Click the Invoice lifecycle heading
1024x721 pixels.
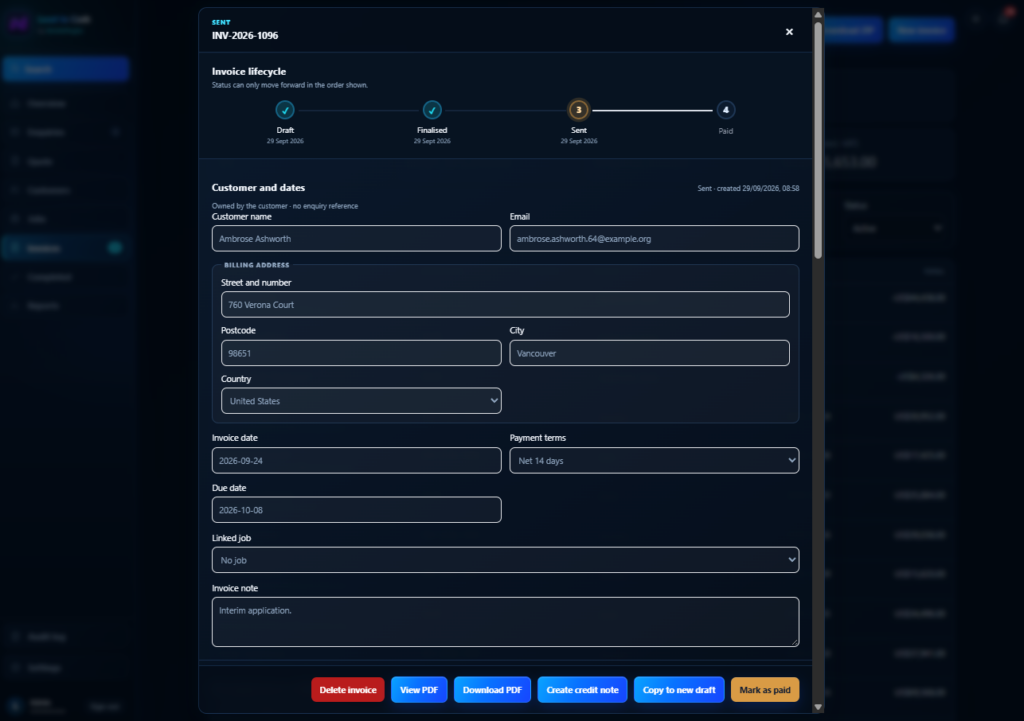tap(249, 71)
